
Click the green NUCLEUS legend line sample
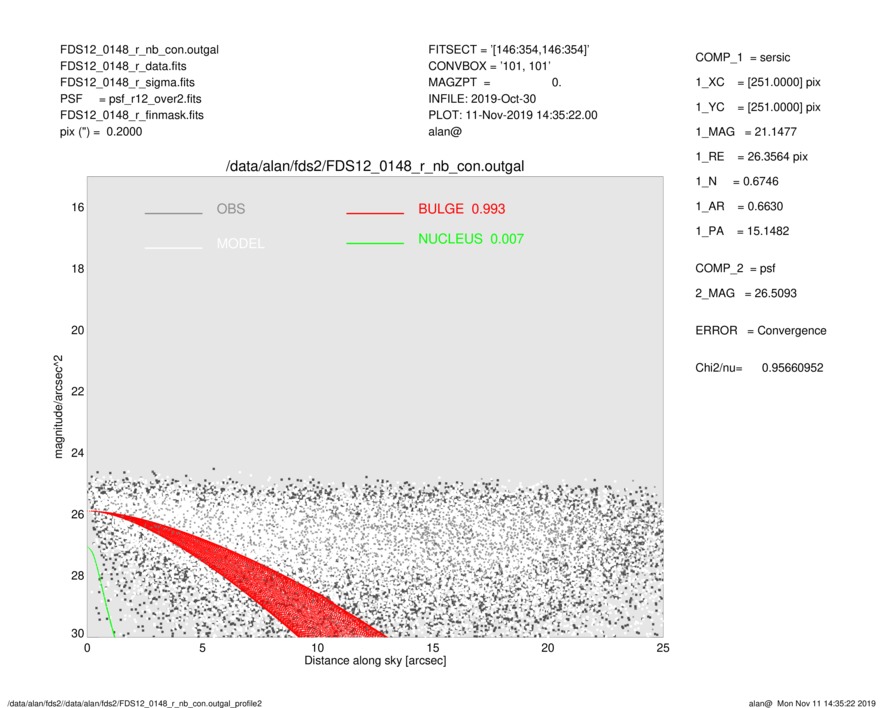(x=375, y=243)
